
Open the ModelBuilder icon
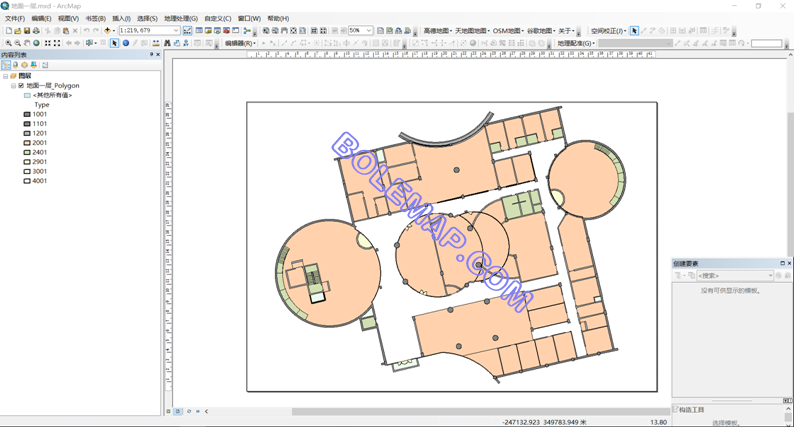click(247, 31)
